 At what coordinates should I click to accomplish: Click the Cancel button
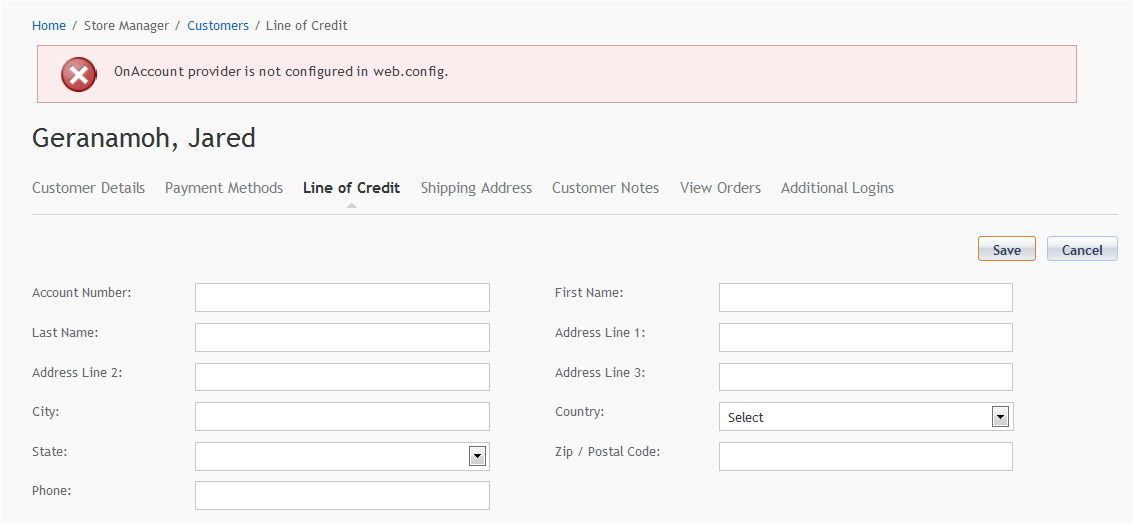(1081, 250)
